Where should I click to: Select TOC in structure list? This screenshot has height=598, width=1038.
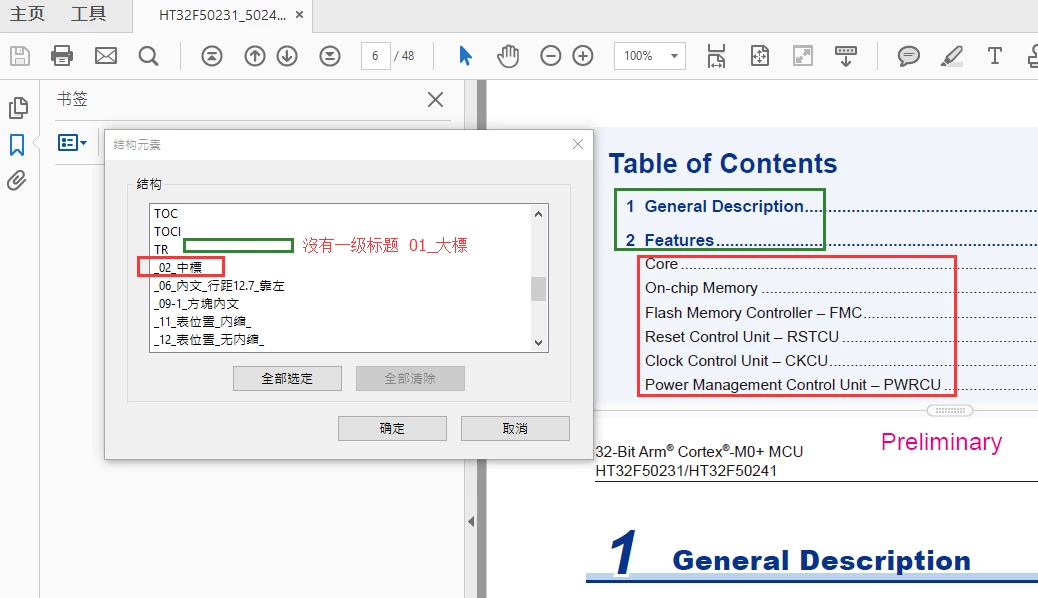(x=166, y=213)
